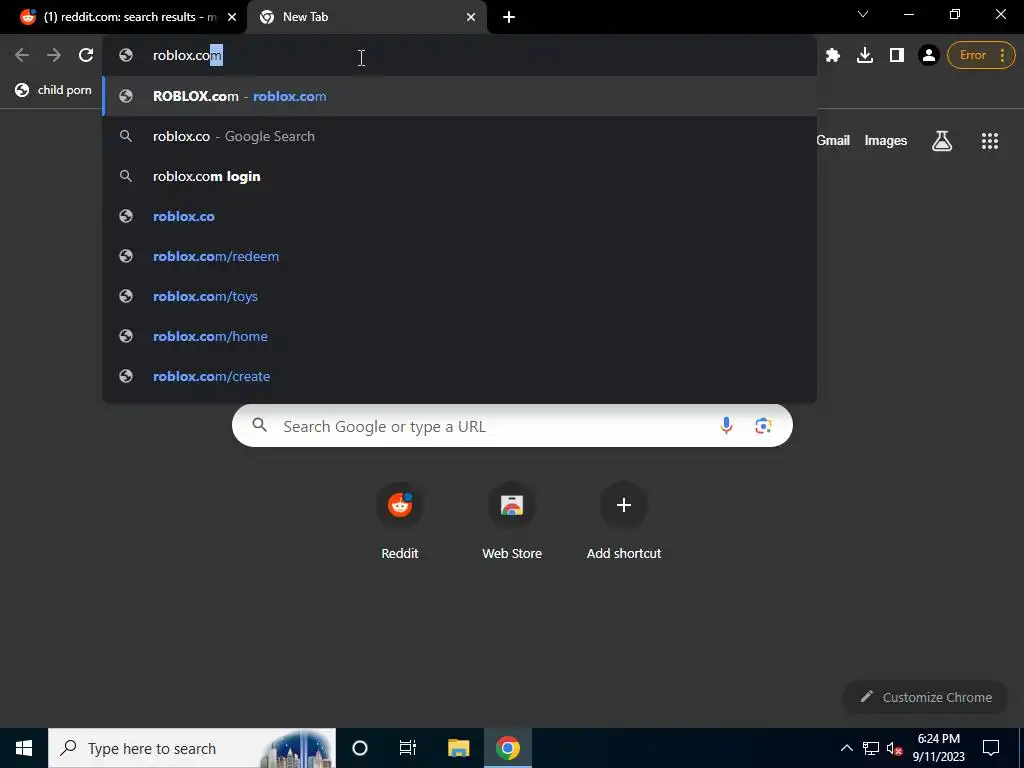The height and width of the screenshot is (768, 1024).
Task: Open the Google Images link
Action: (x=886, y=140)
